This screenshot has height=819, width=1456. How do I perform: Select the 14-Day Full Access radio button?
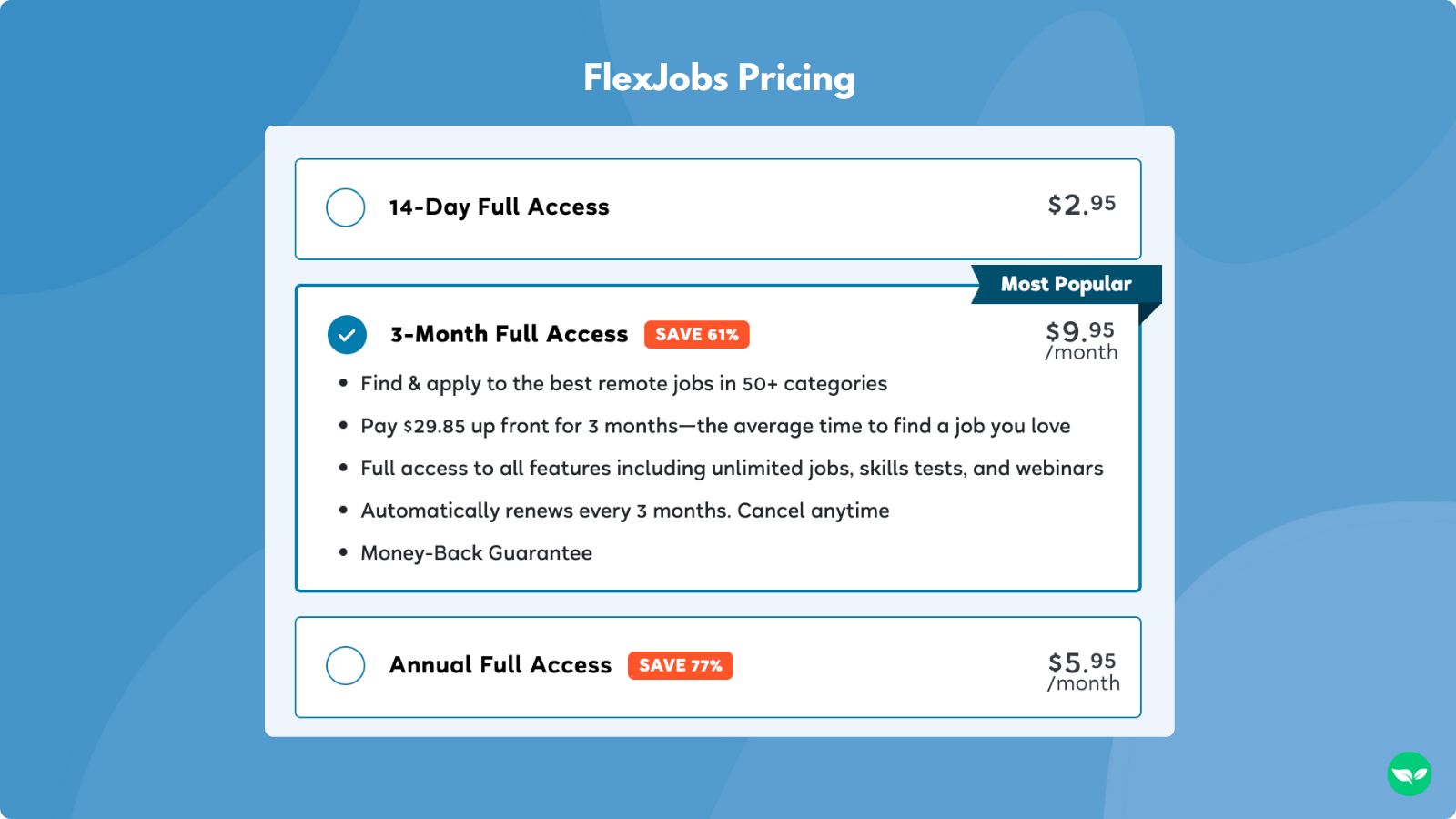click(344, 207)
